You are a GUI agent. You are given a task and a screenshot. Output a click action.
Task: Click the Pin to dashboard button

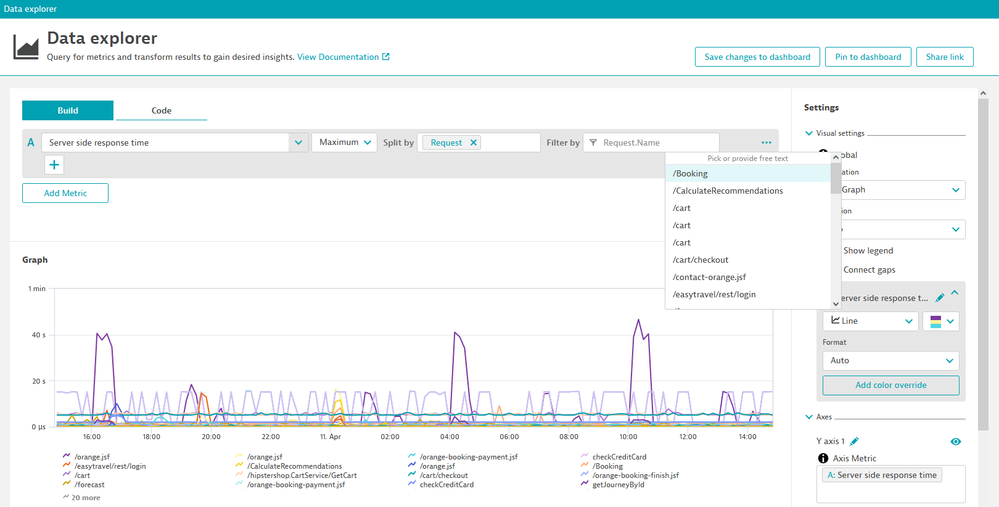(x=868, y=57)
